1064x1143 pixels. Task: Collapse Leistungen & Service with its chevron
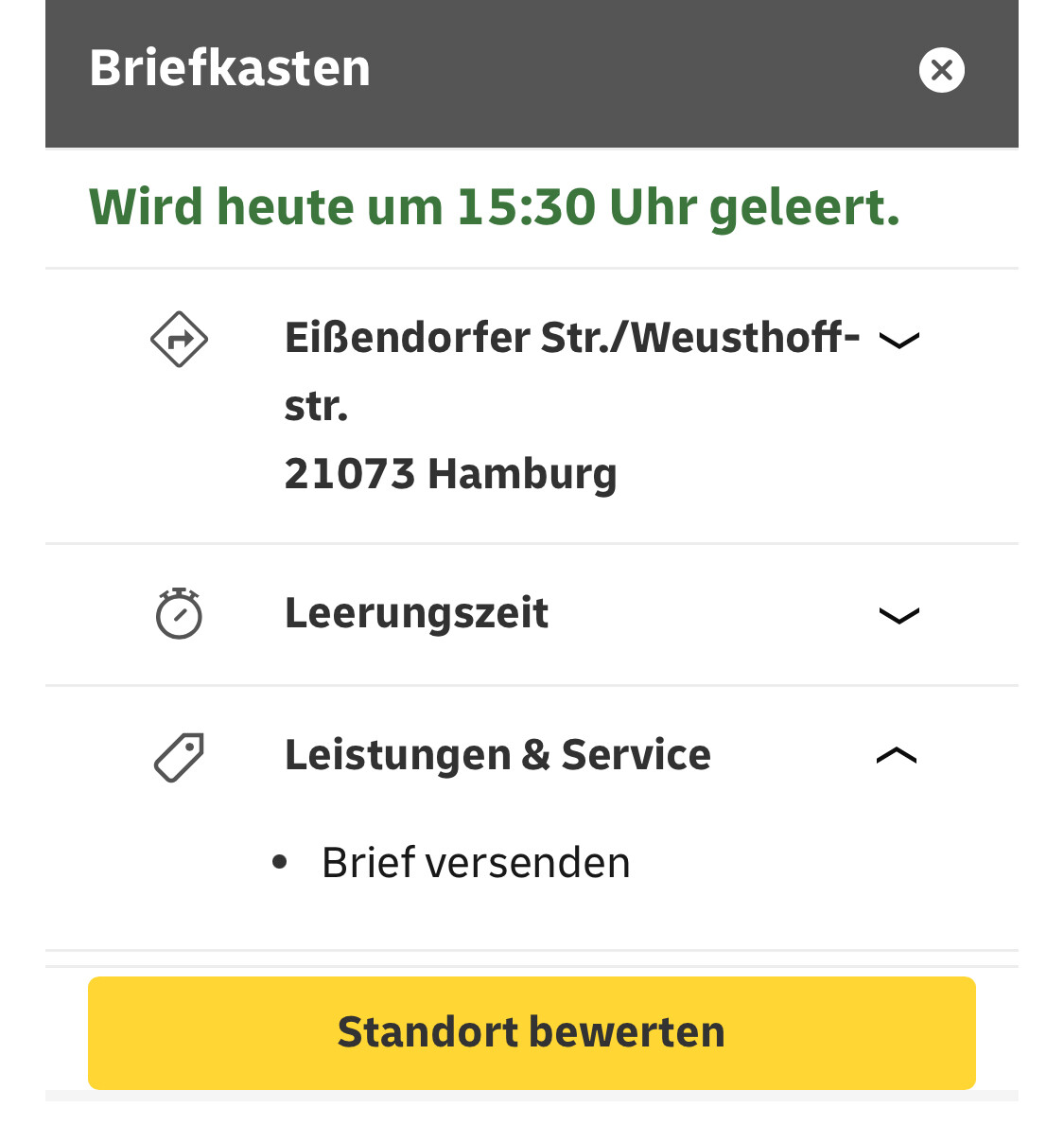tap(898, 755)
